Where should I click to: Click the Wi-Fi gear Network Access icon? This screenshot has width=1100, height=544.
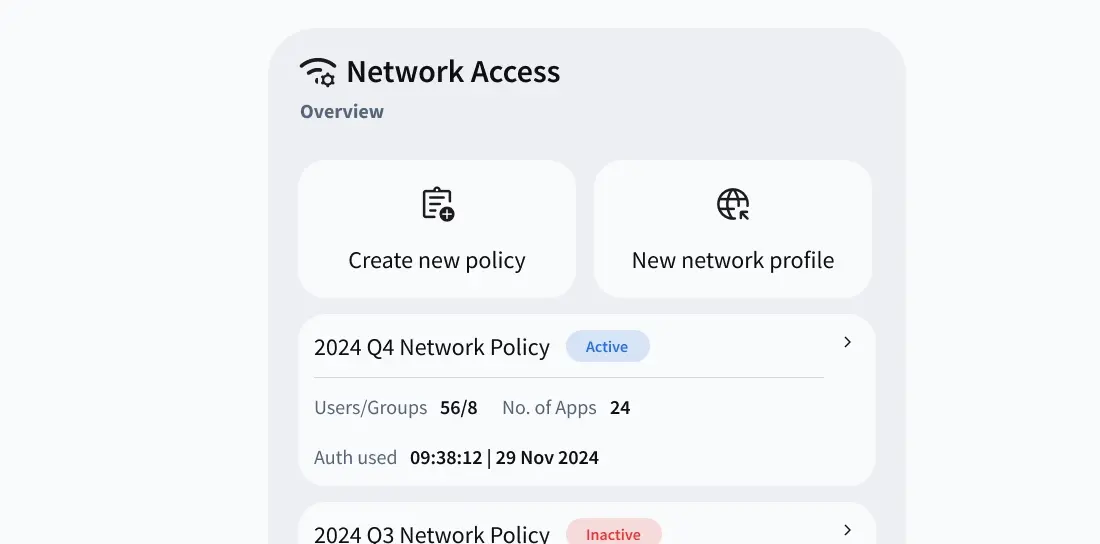(x=318, y=72)
